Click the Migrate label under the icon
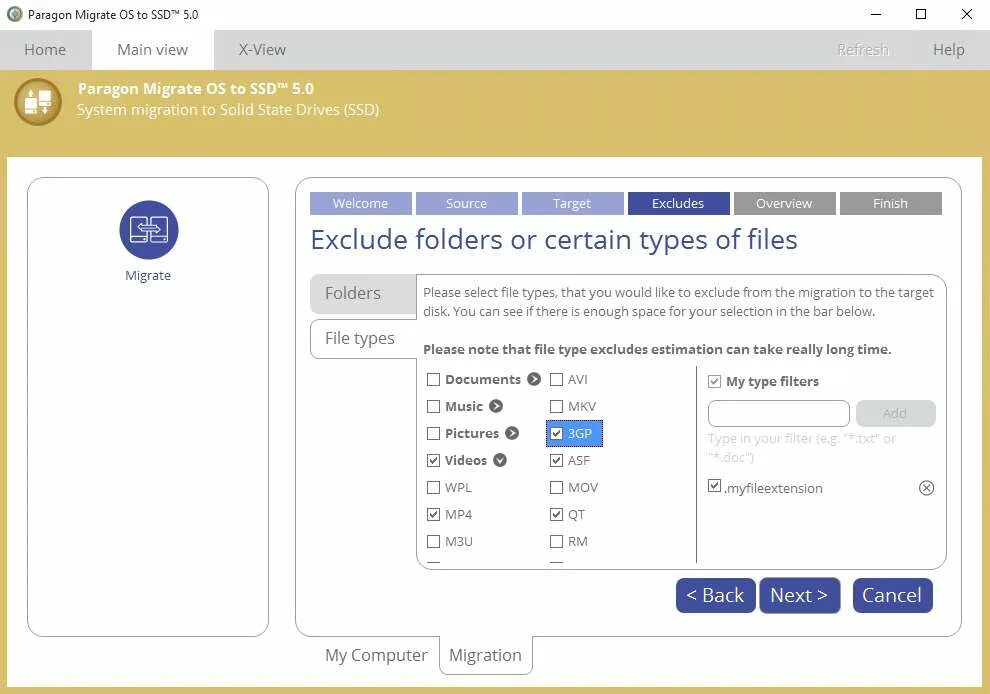This screenshot has height=694, width=990. pyautogui.click(x=148, y=275)
